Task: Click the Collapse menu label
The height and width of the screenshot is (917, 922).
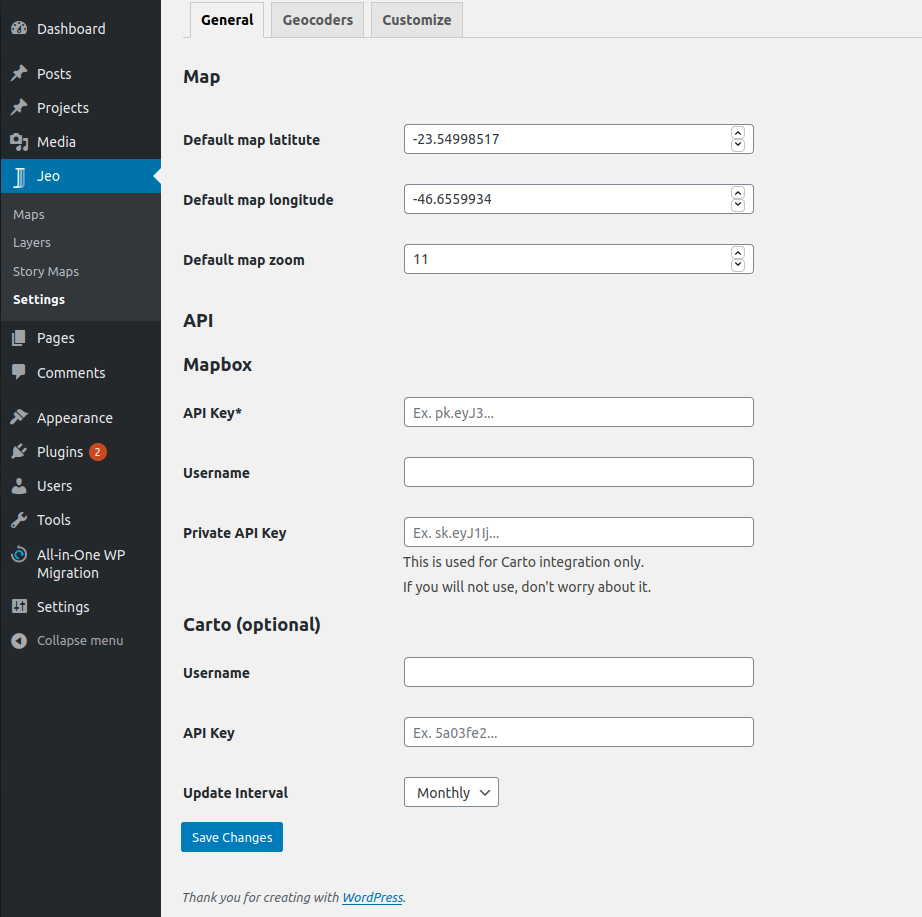Action: coord(80,641)
